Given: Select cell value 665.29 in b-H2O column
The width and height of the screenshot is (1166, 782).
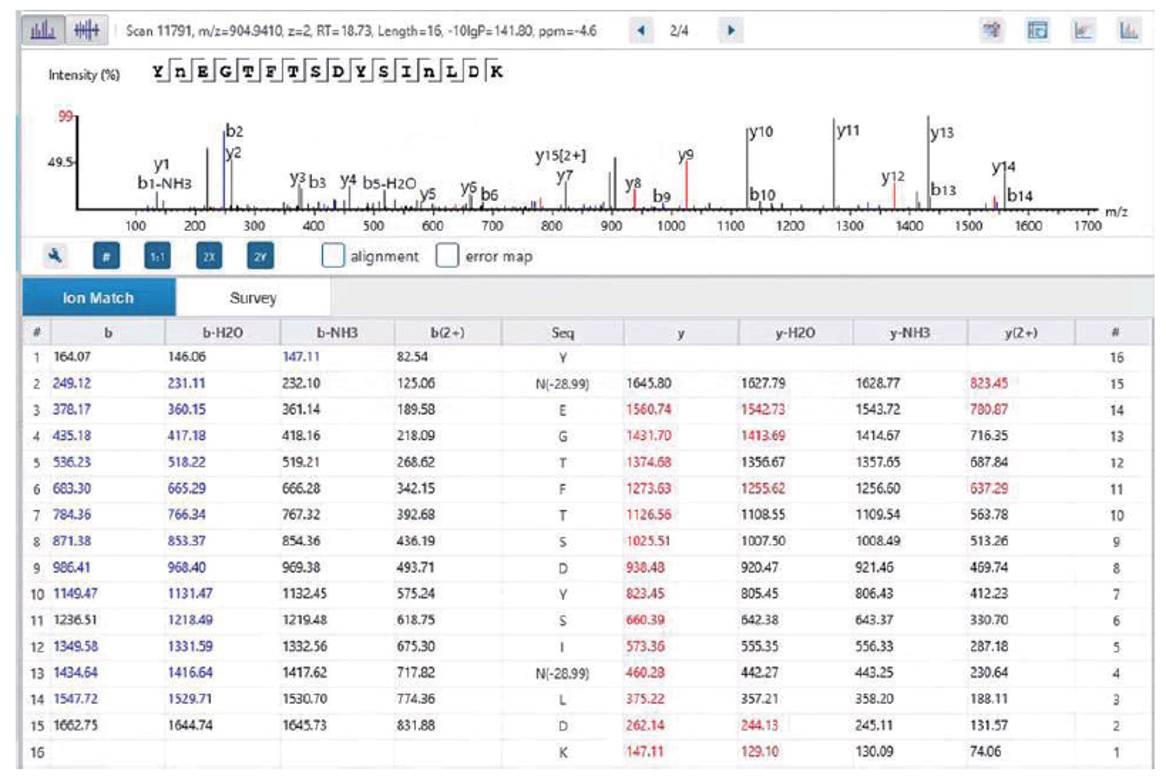Looking at the screenshot, I should pos(187,488).
